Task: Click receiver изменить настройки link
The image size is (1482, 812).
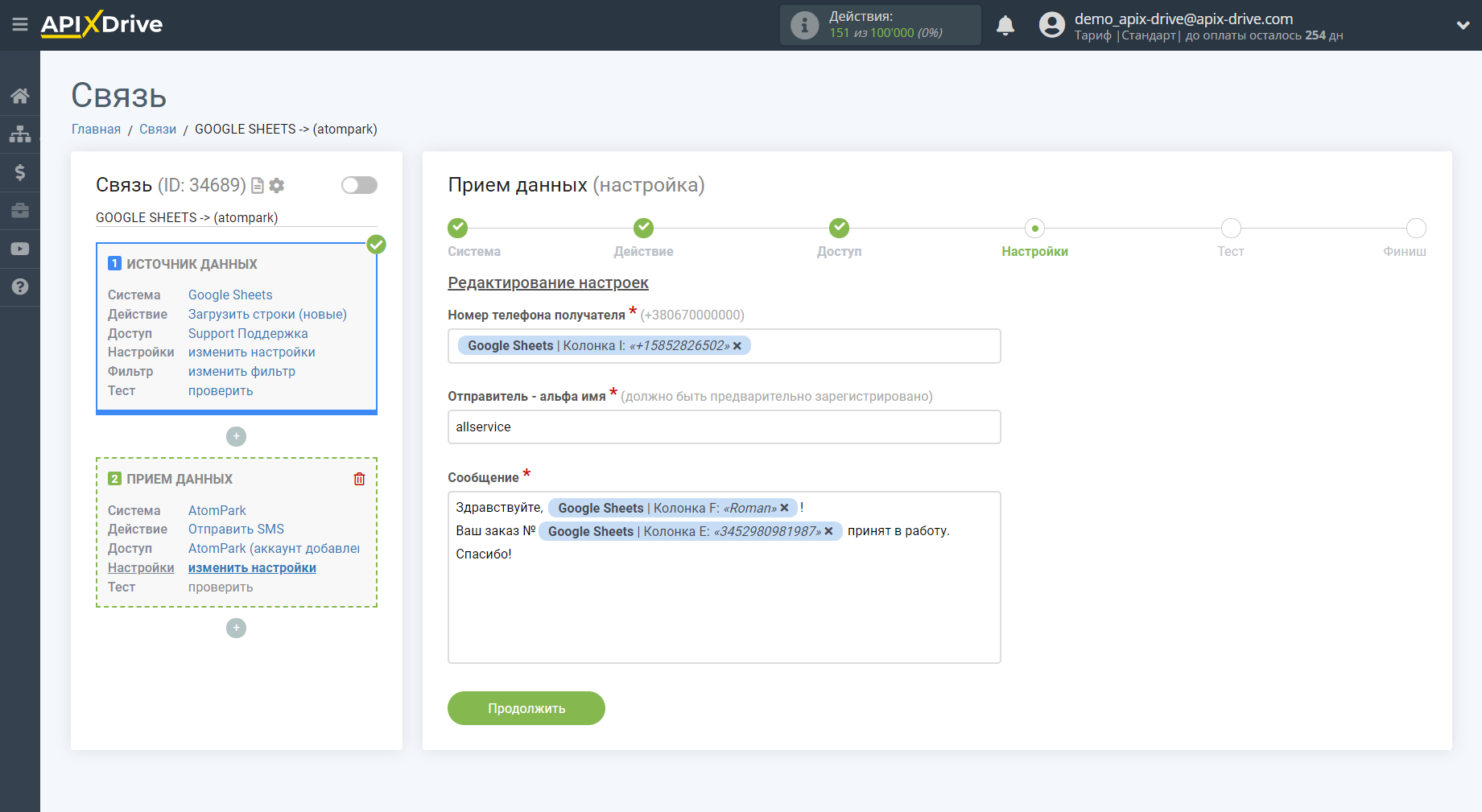Action: pyautogui.click(x=252, y=567)
